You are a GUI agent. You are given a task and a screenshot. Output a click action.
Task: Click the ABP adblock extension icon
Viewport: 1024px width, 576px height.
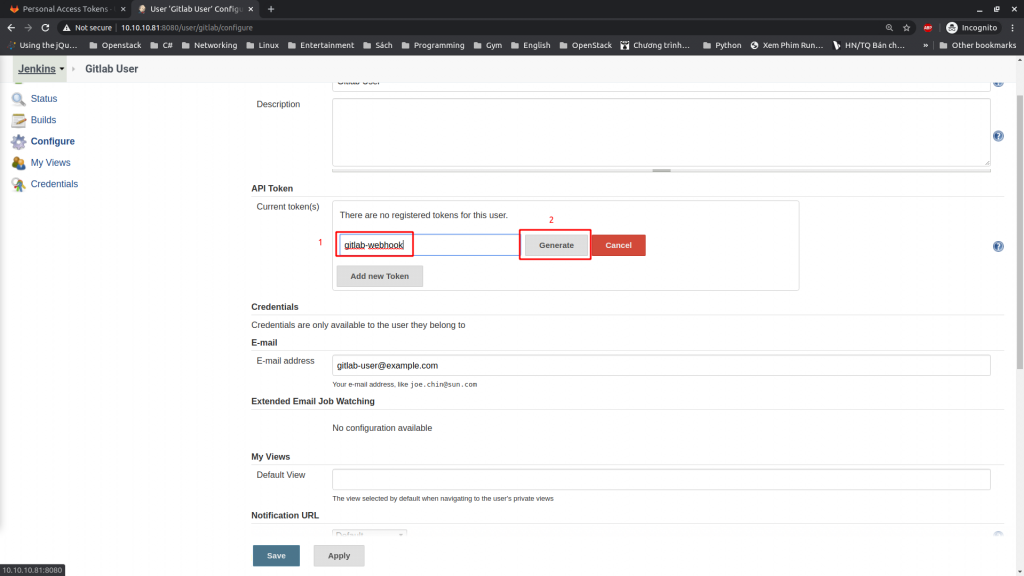click(927, 27)
